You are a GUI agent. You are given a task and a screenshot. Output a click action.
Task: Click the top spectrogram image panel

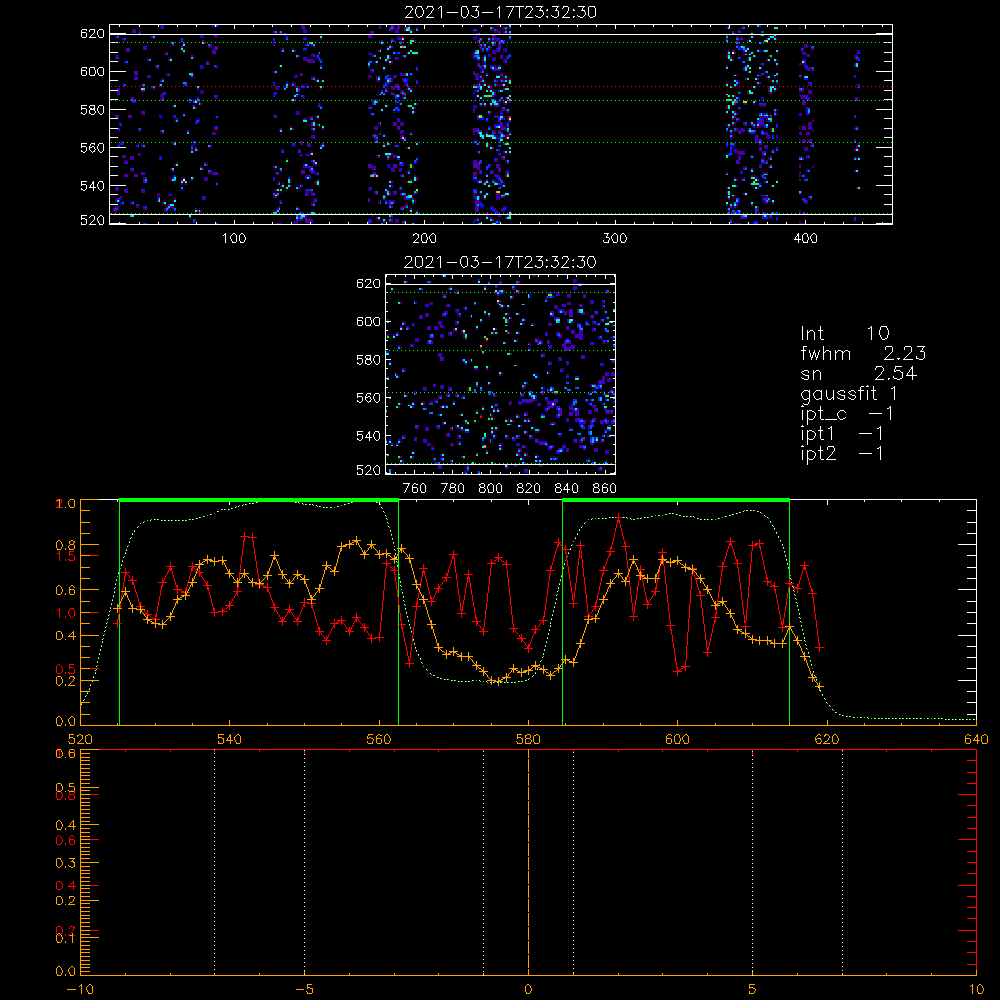point(501,124)
